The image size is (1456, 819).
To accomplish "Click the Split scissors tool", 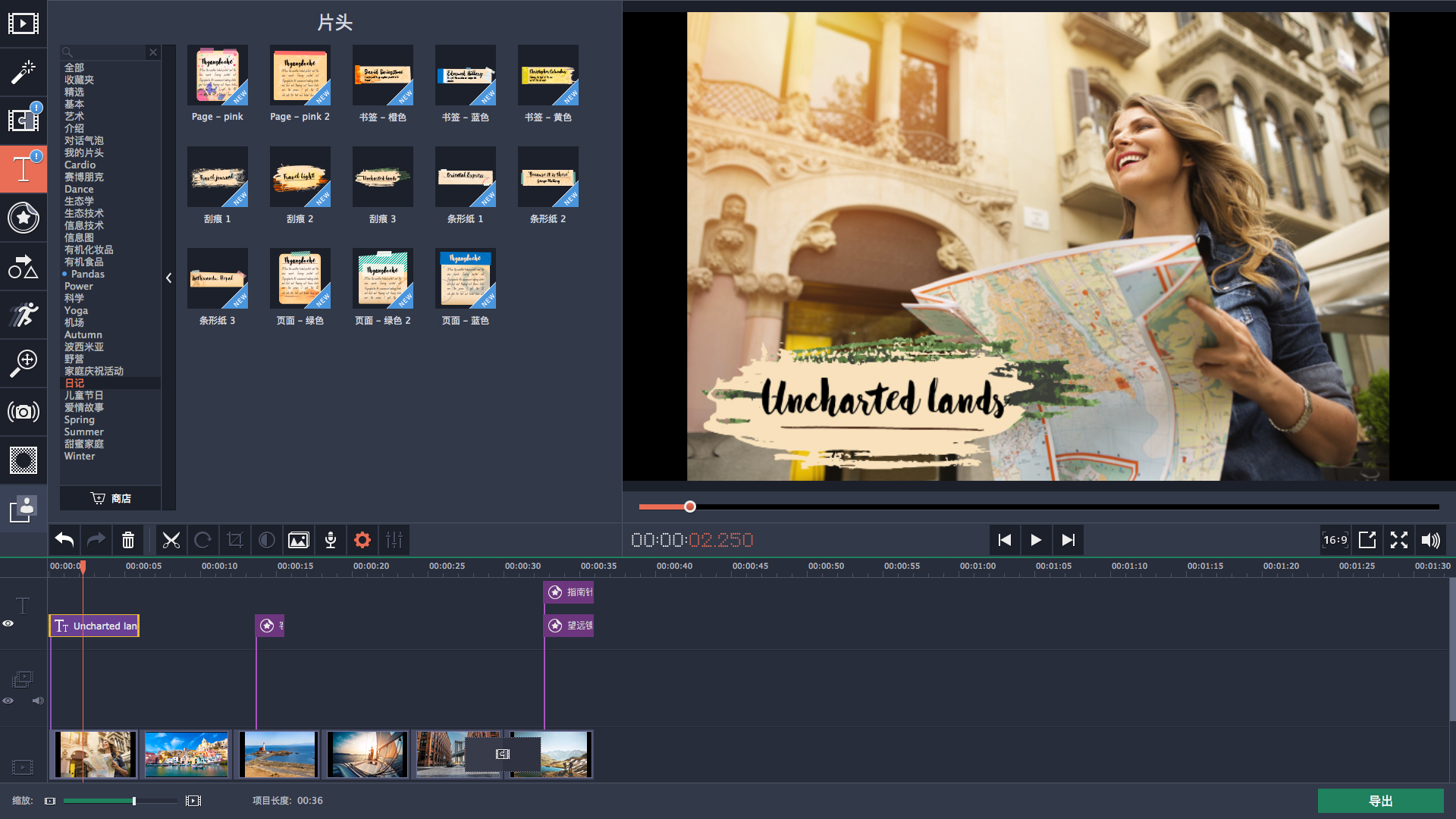I will (x=171, y=540).
